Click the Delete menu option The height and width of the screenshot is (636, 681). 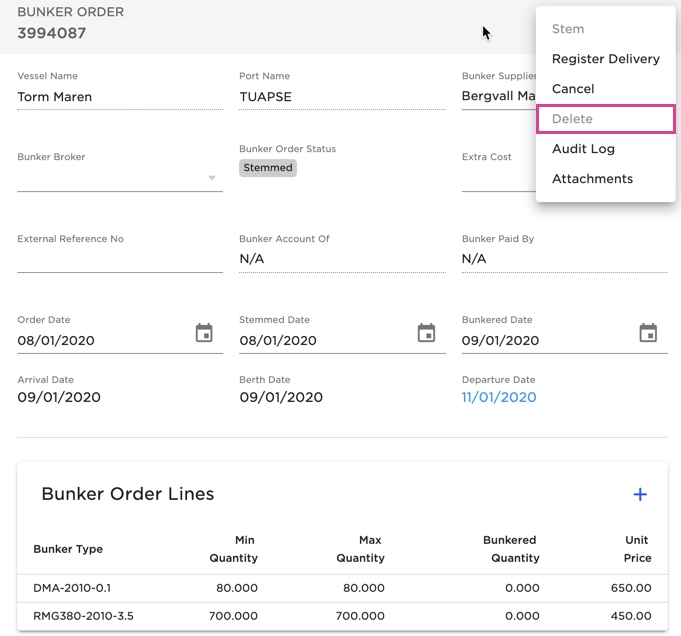coord(573,119)
